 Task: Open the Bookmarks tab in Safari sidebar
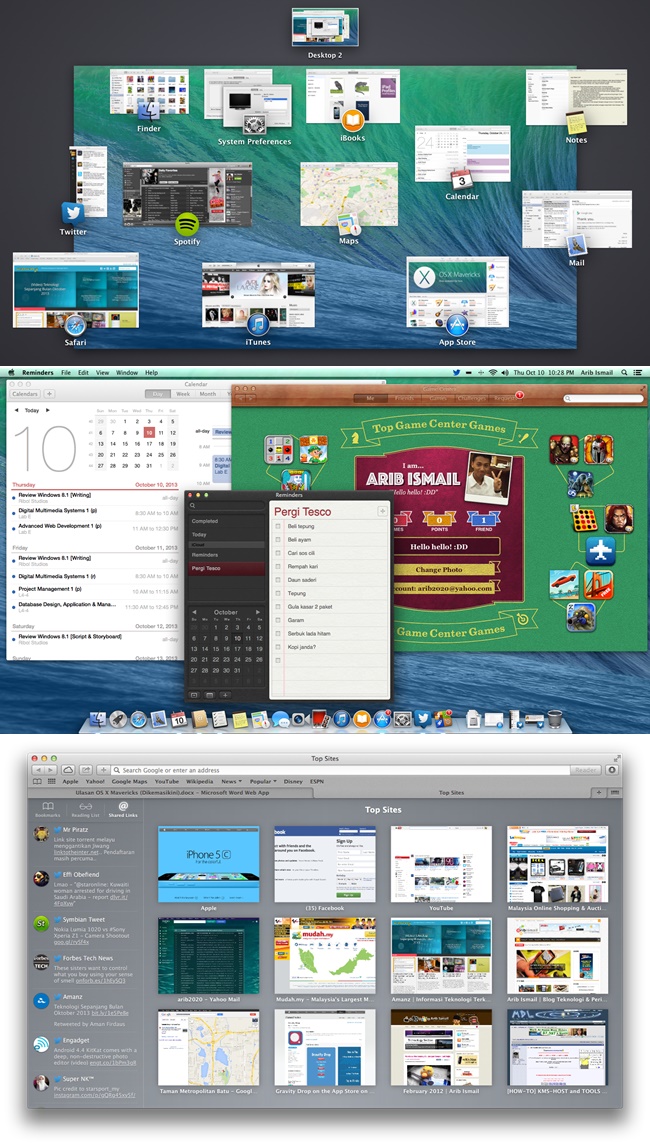[x=48, y=810]
